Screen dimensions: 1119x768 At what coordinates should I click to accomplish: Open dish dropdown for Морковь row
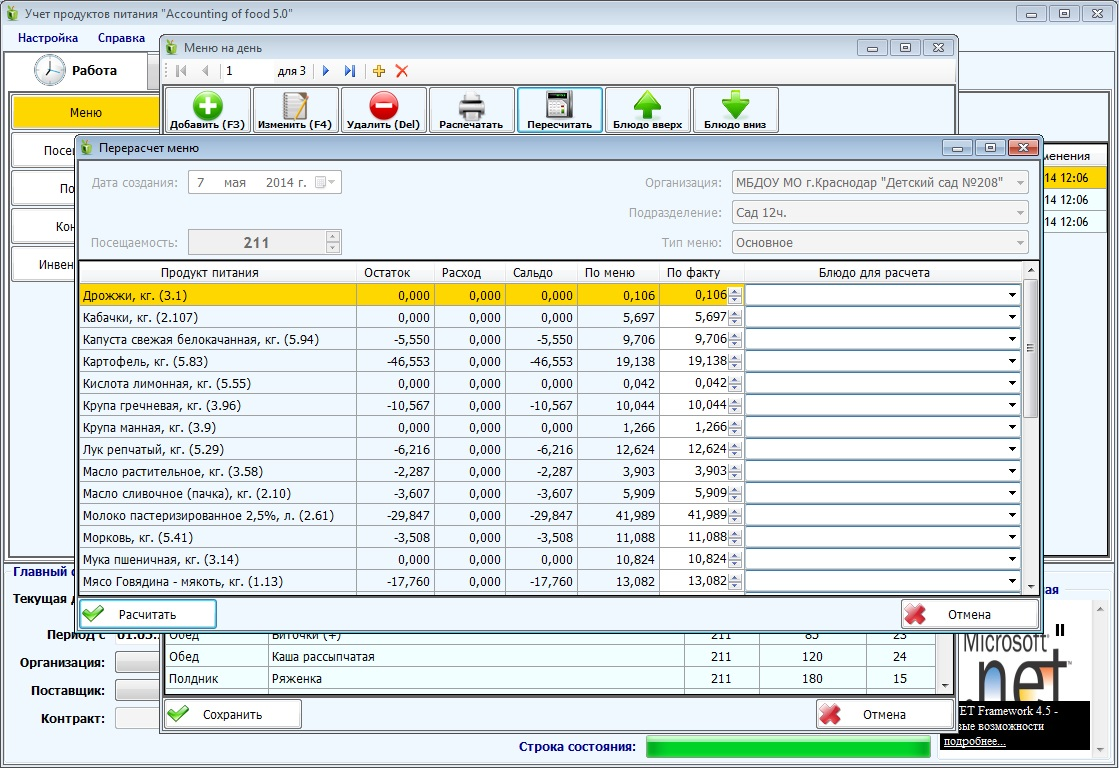coord(1012,537)
